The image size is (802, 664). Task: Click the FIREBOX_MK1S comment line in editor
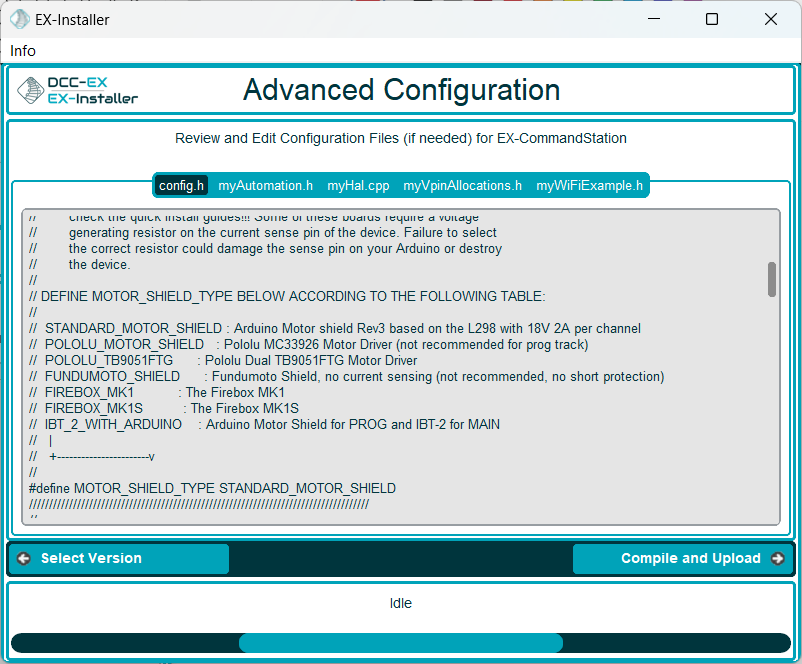pos(164,408)
